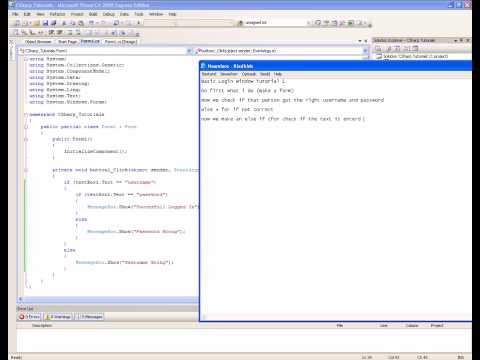
Task: Close the active document tab with X
Action: click(366, 41)
